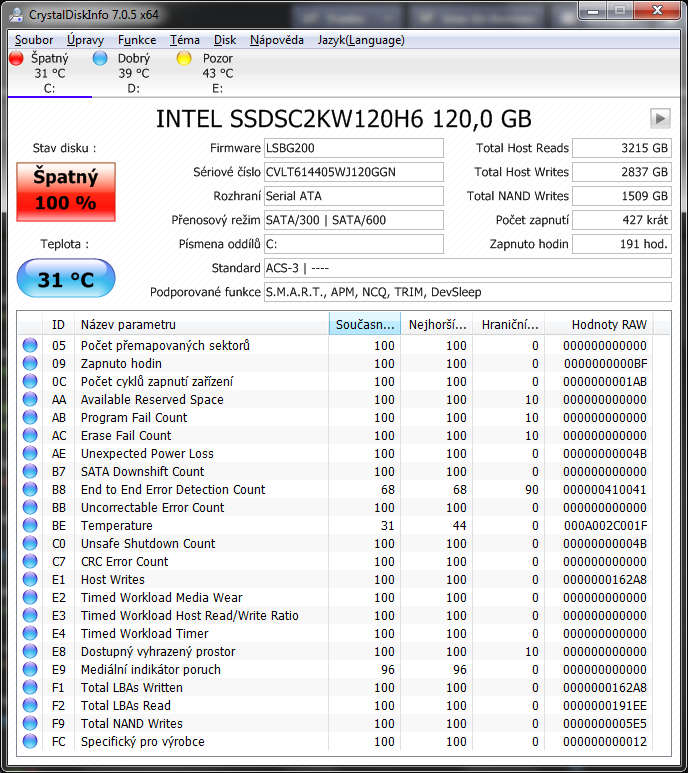Click the model title INTEL SSDSC2KW120H6 120,0 GB
Viewport: 688px width, 773px height.
coord(344,119)
